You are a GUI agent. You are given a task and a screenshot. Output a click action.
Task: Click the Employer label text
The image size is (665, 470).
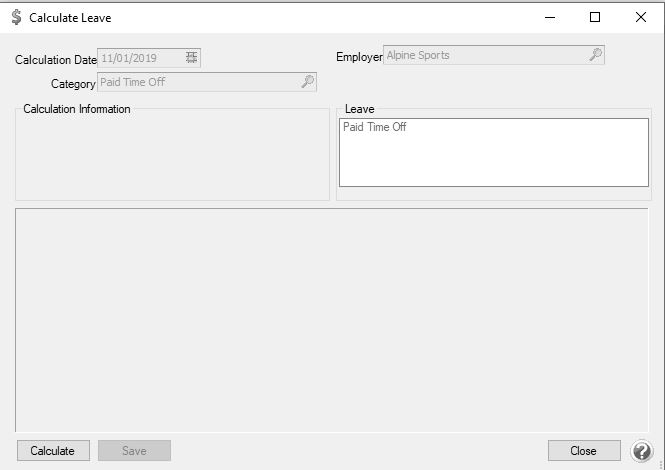click(359, 57)
